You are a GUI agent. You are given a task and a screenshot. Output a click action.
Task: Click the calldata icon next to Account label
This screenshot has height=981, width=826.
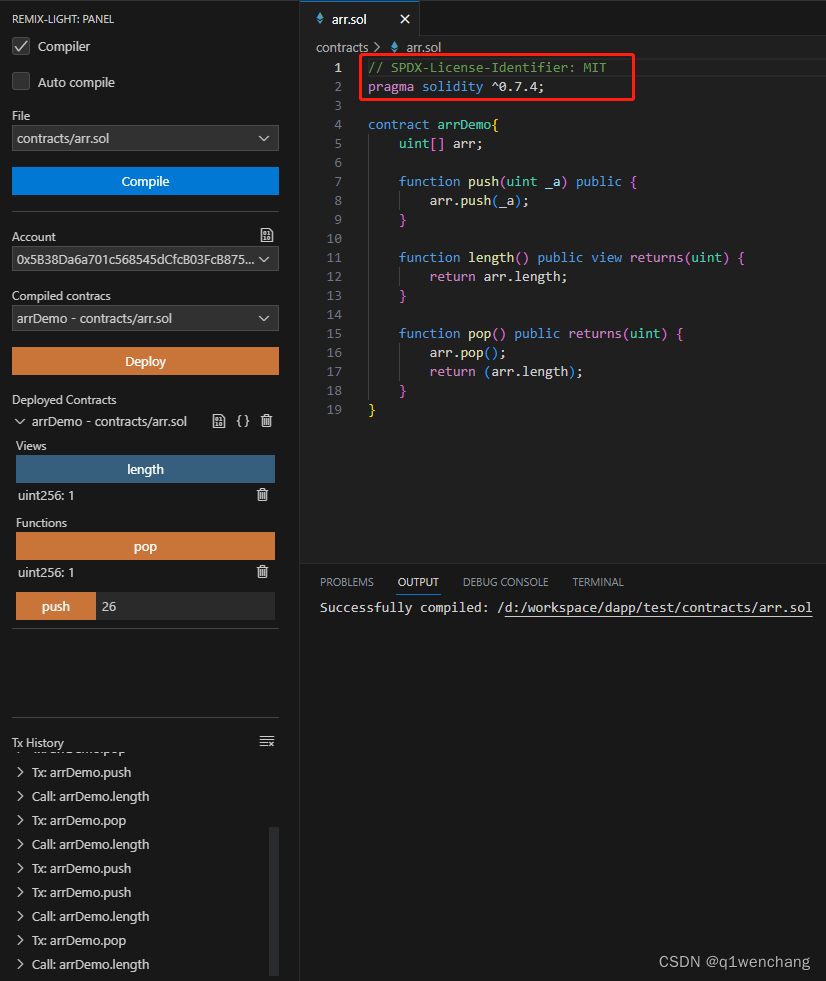coord(266,234)
